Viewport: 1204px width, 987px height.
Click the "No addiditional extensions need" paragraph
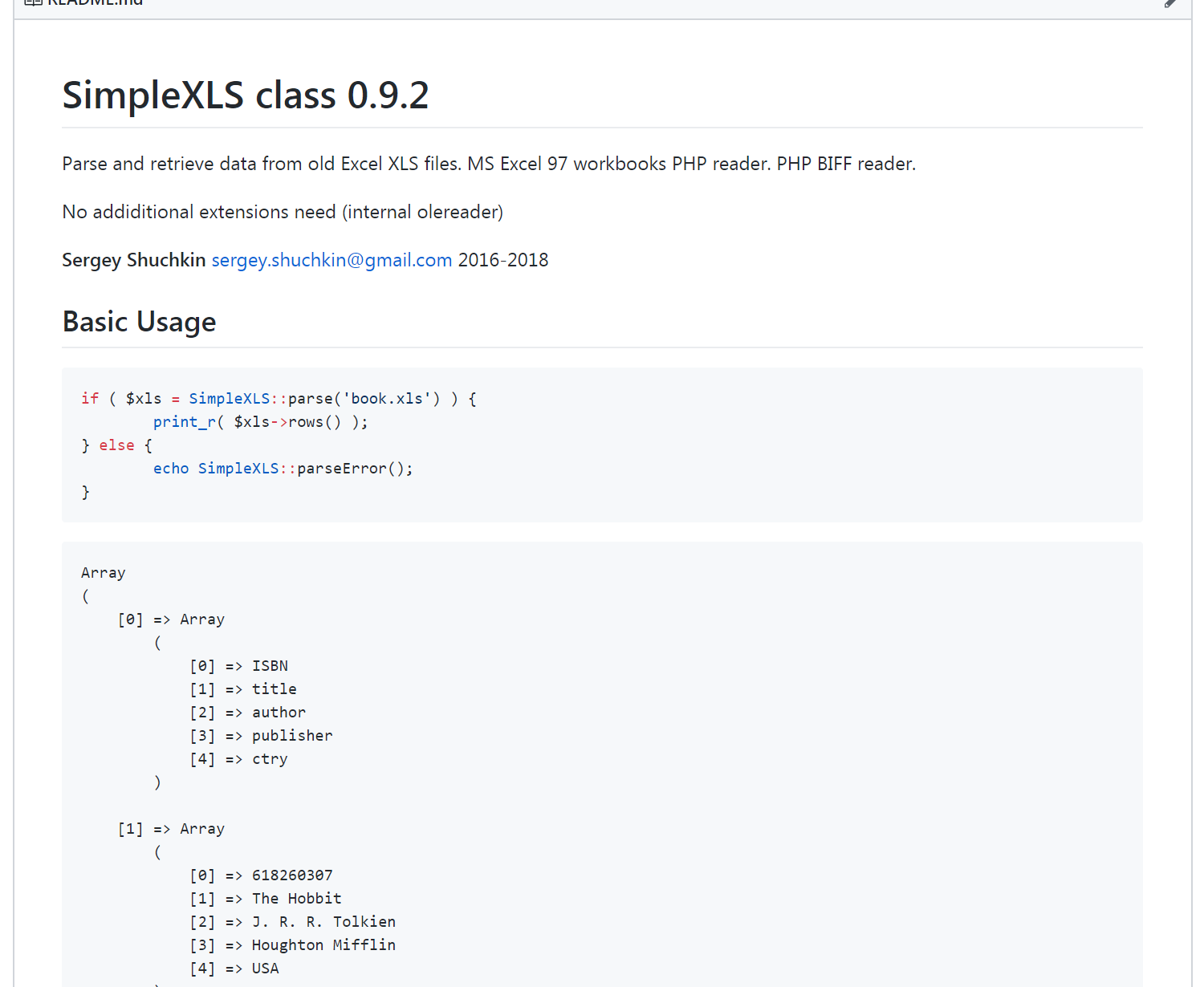click(283, 212)
